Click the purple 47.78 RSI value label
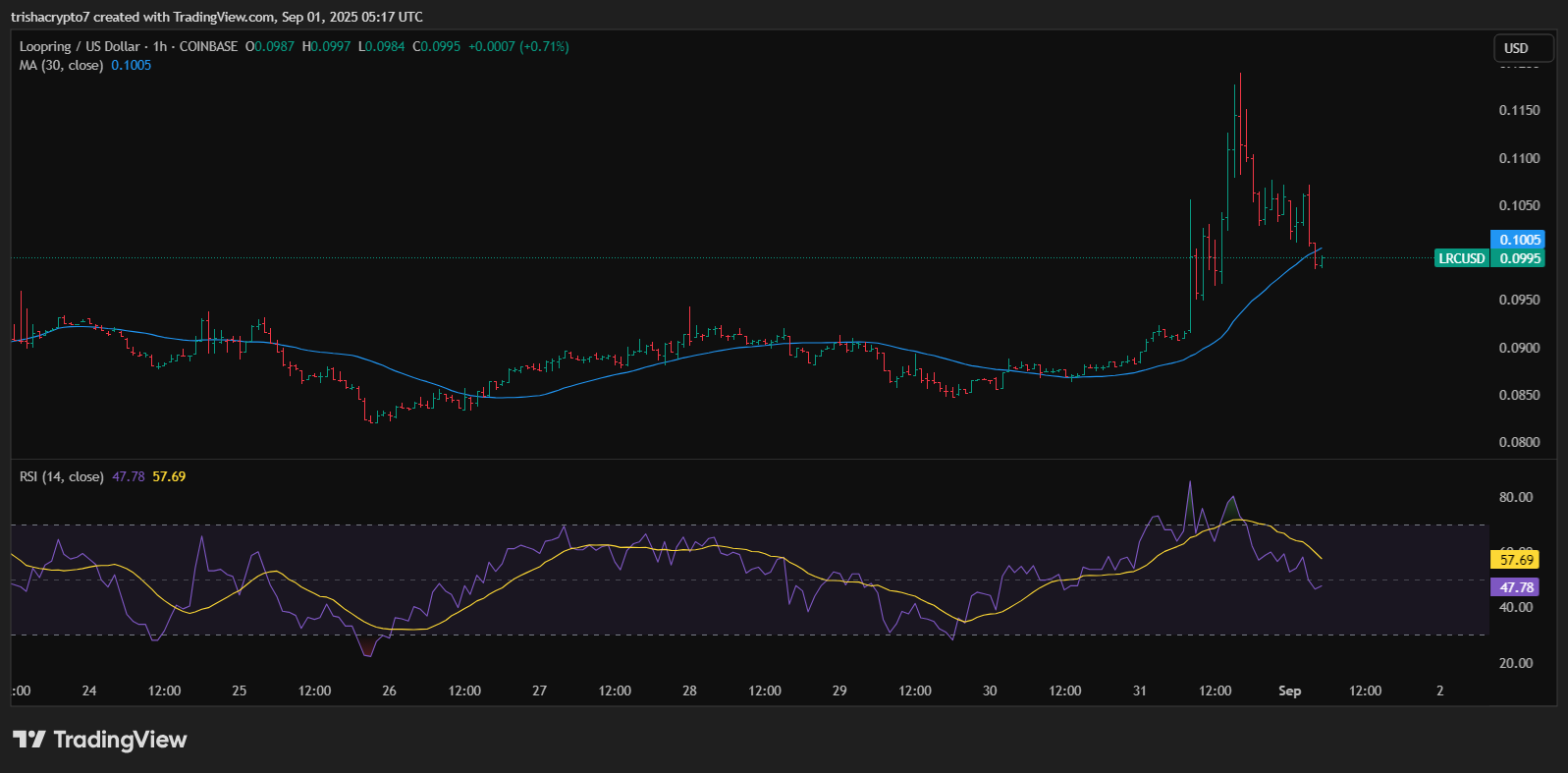 (x=1516, y=587)
